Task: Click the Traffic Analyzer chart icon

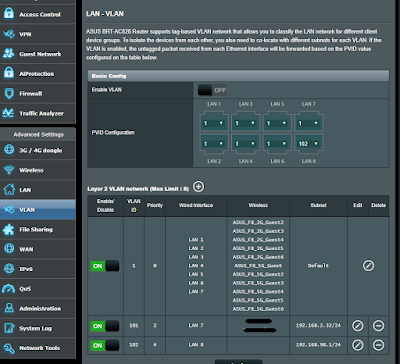Action: [x=9, y=113]
